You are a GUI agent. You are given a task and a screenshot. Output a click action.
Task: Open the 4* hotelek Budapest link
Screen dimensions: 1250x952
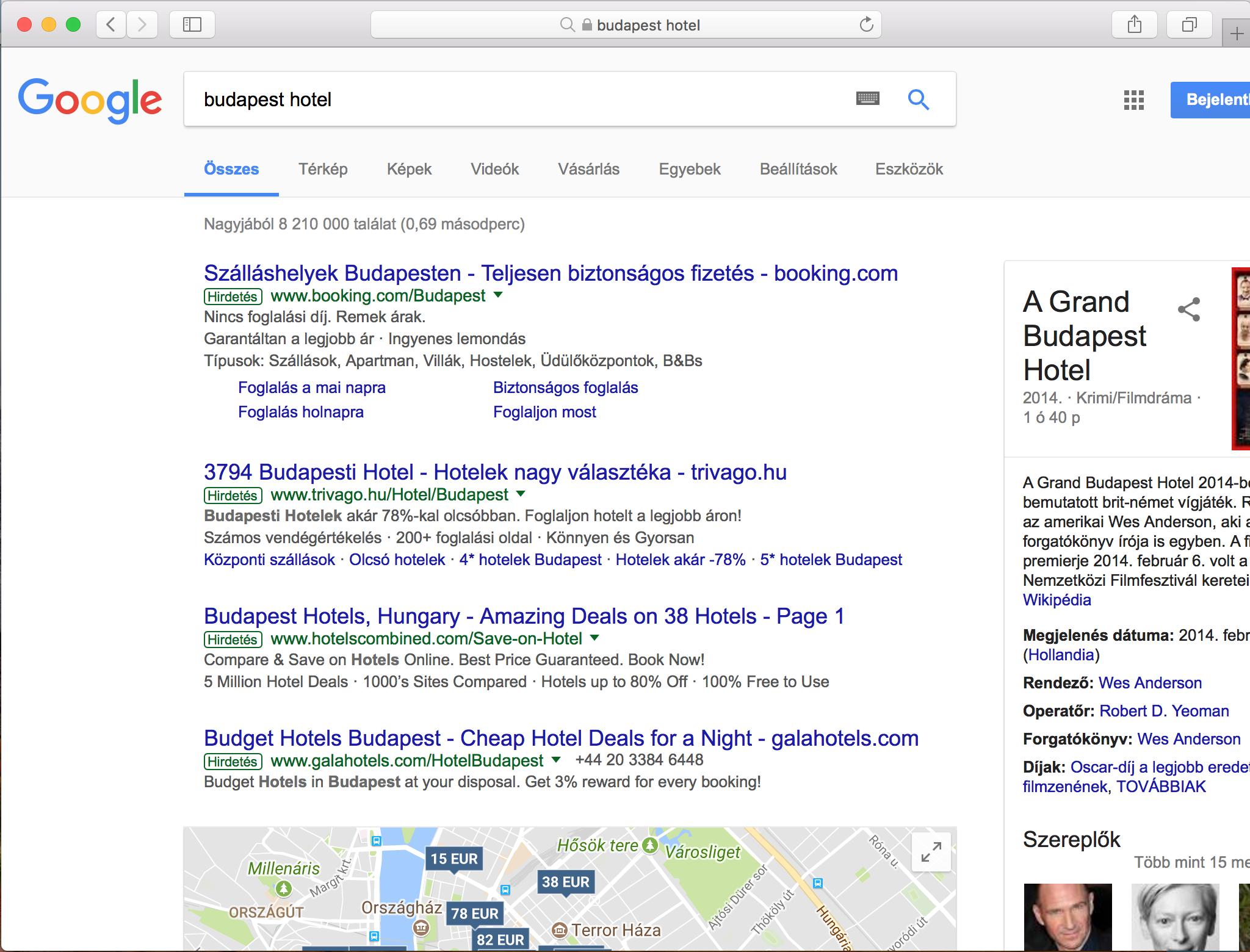(530, 560)
